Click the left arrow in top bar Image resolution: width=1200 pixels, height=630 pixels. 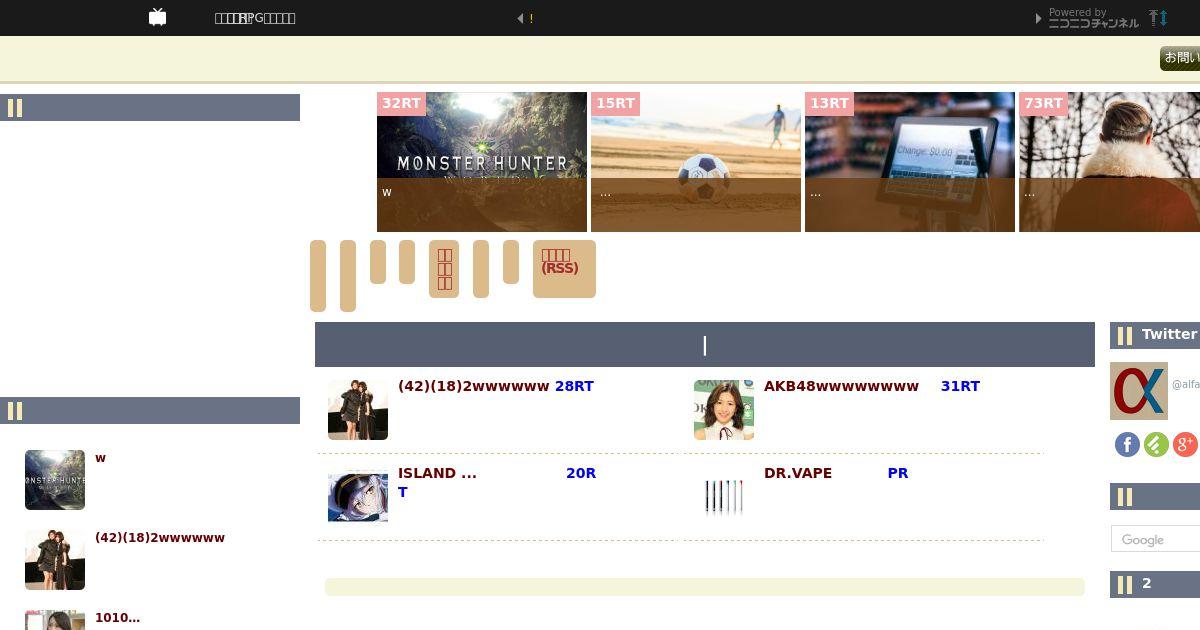click(520, 18)
